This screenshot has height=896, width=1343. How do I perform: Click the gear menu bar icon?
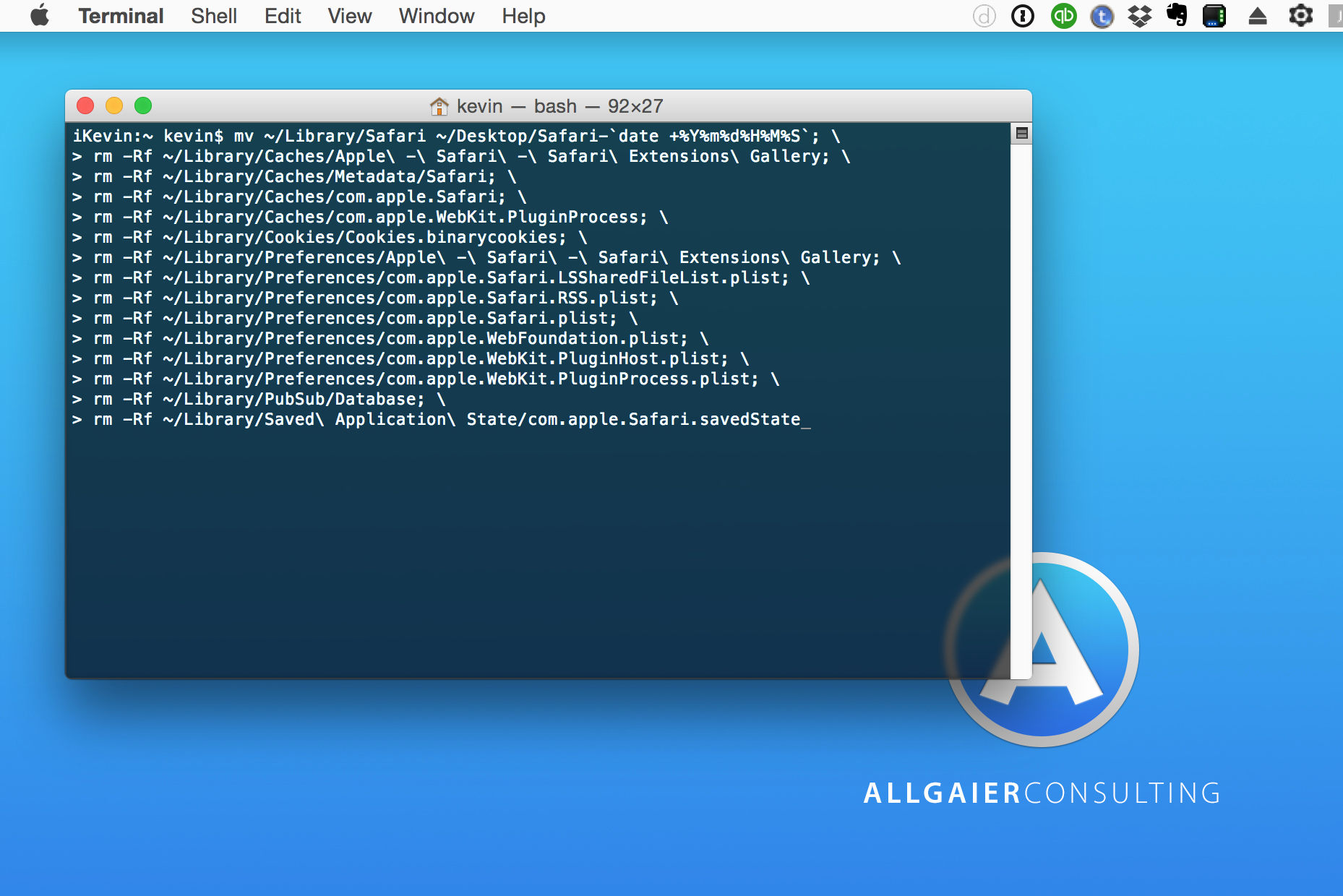click(1300, 16)
